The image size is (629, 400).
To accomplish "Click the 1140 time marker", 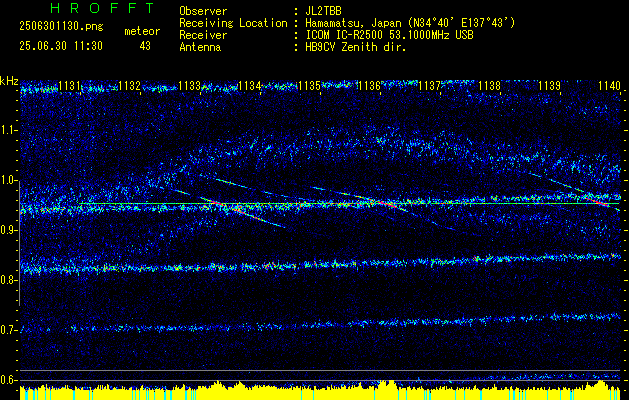I will point(609,85).
